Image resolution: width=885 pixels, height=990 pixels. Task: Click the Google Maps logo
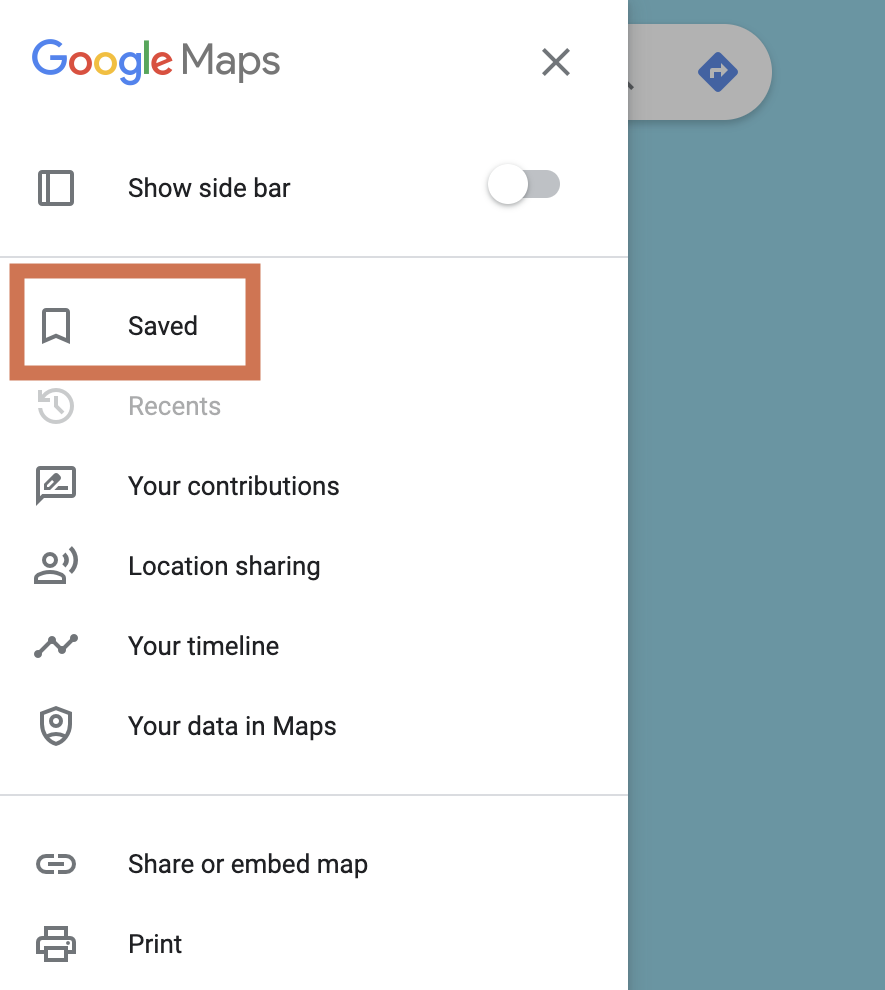point(156,61)
